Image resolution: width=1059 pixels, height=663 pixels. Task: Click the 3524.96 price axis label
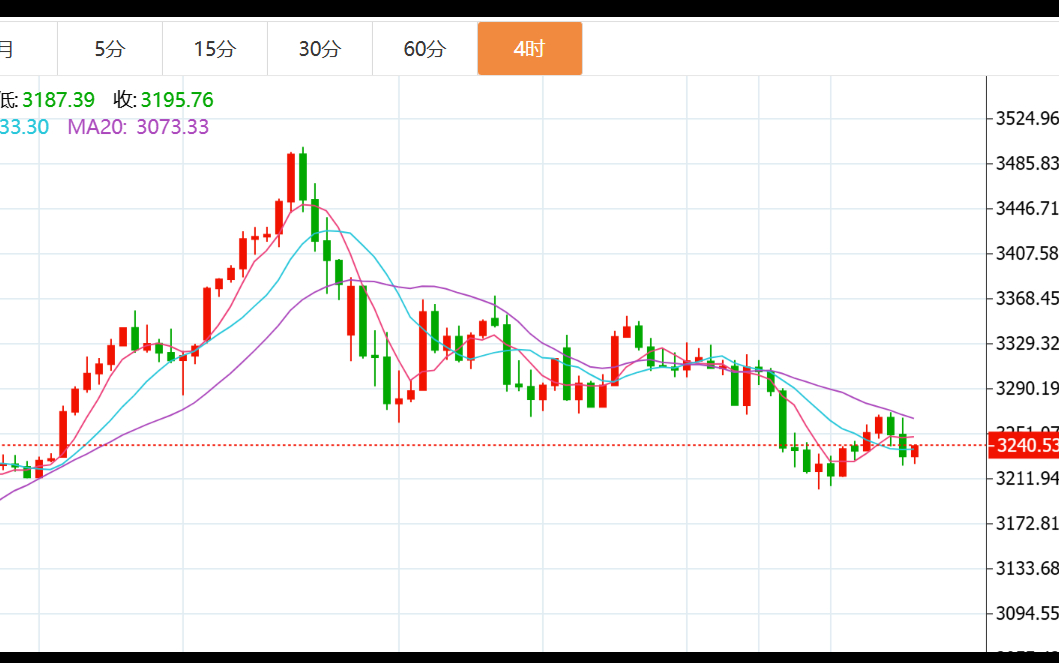(1027, 118)
